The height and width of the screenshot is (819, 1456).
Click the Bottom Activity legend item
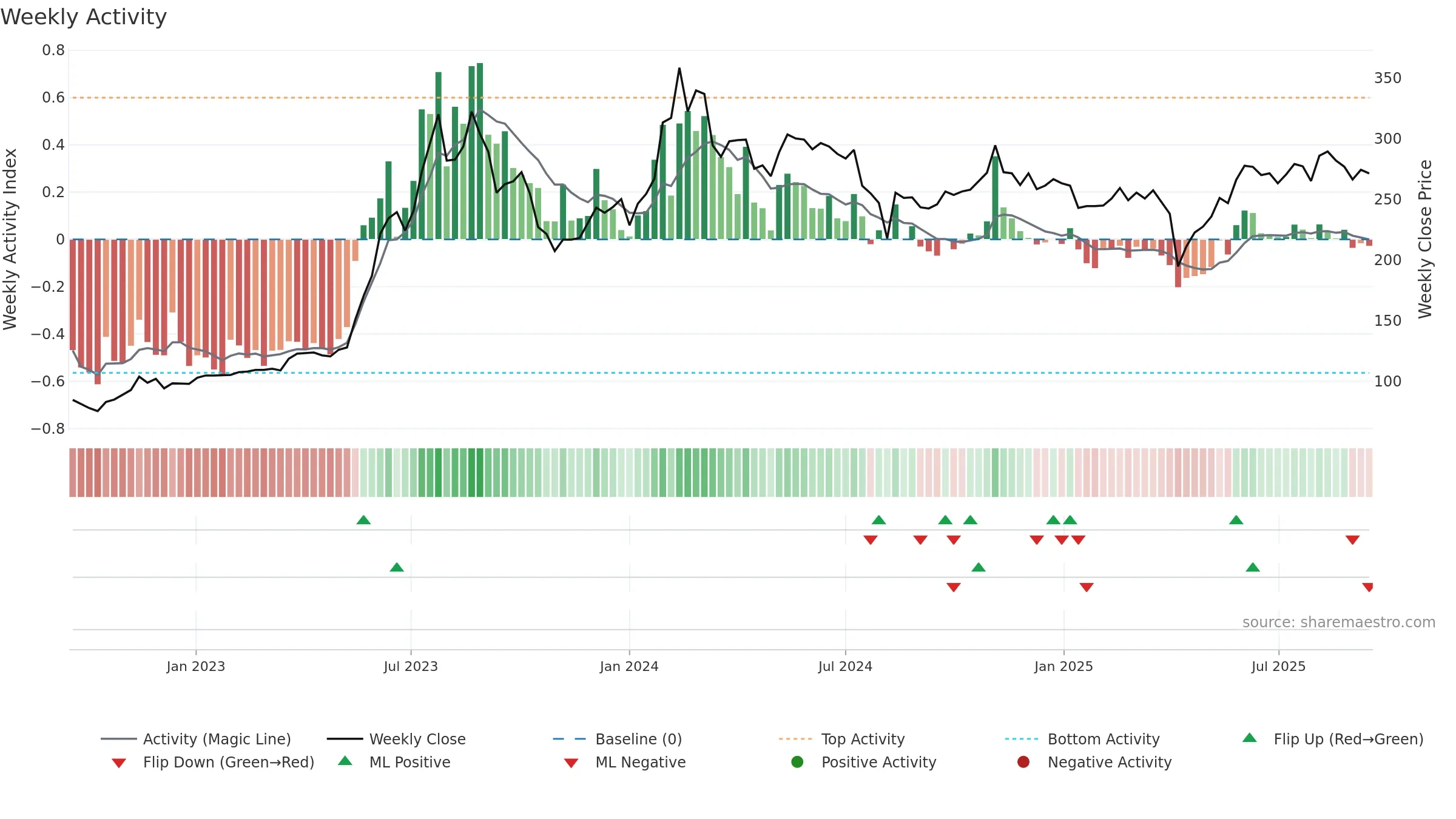[1082, 739]
